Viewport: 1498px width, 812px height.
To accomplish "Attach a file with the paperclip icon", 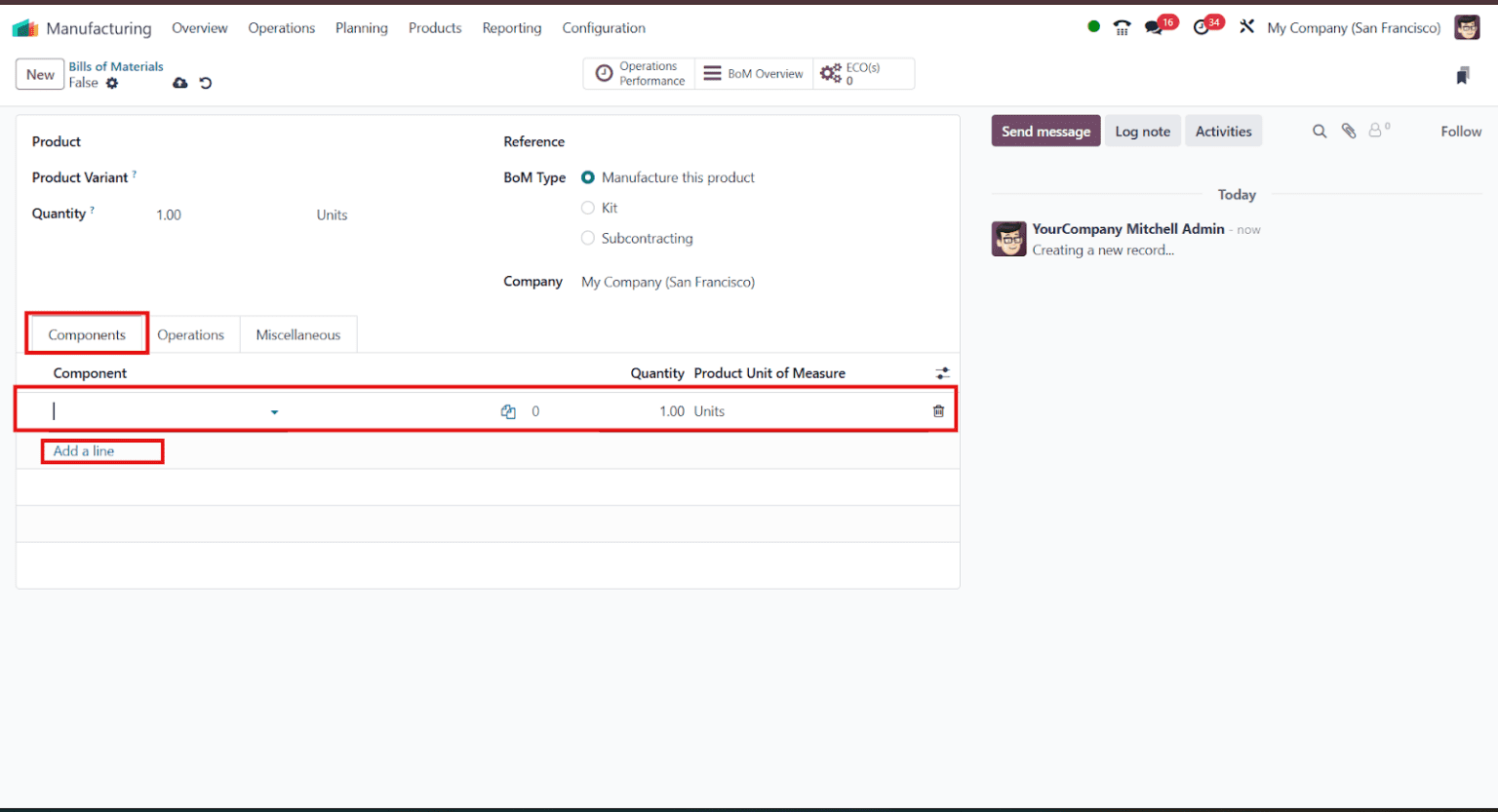I will click(1348, 130).
